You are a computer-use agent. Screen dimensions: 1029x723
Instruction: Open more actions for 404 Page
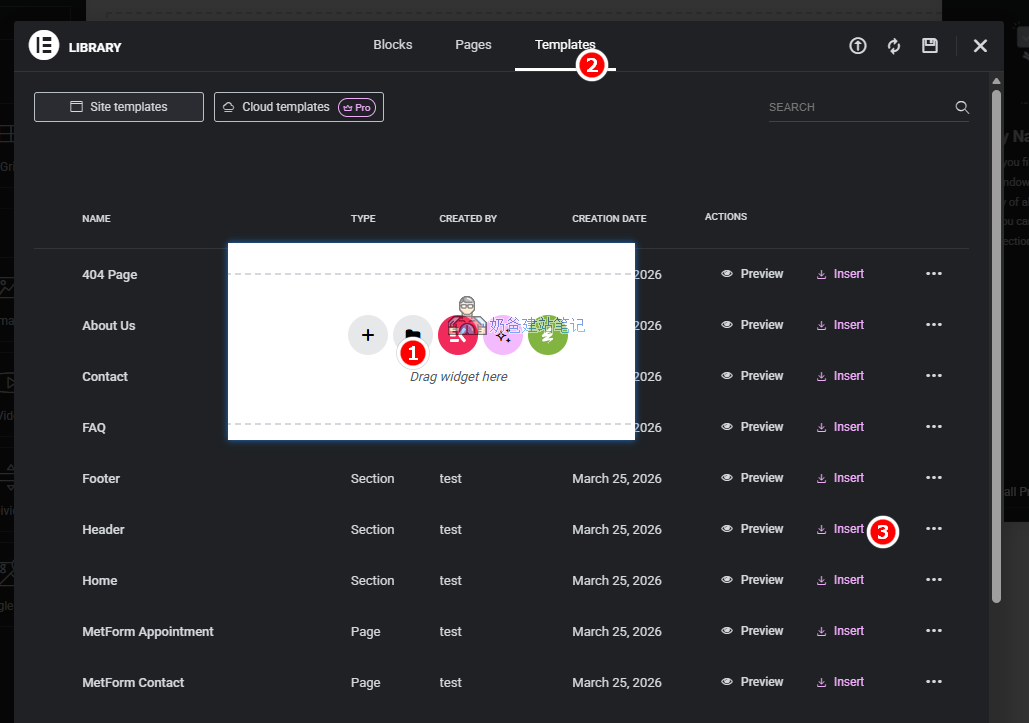[934, 274]
